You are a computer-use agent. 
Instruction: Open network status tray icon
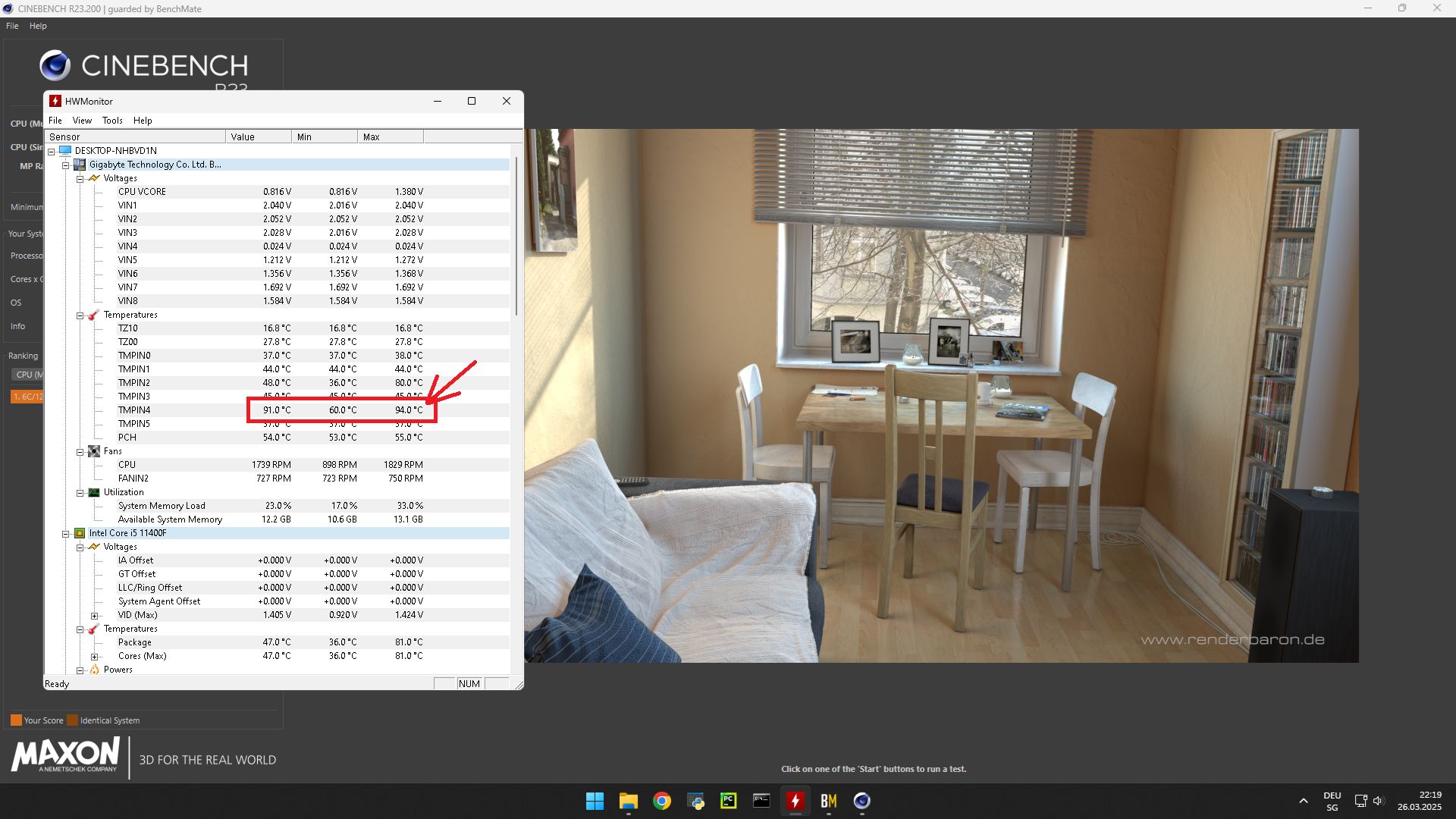click(x=1360, y=801)
